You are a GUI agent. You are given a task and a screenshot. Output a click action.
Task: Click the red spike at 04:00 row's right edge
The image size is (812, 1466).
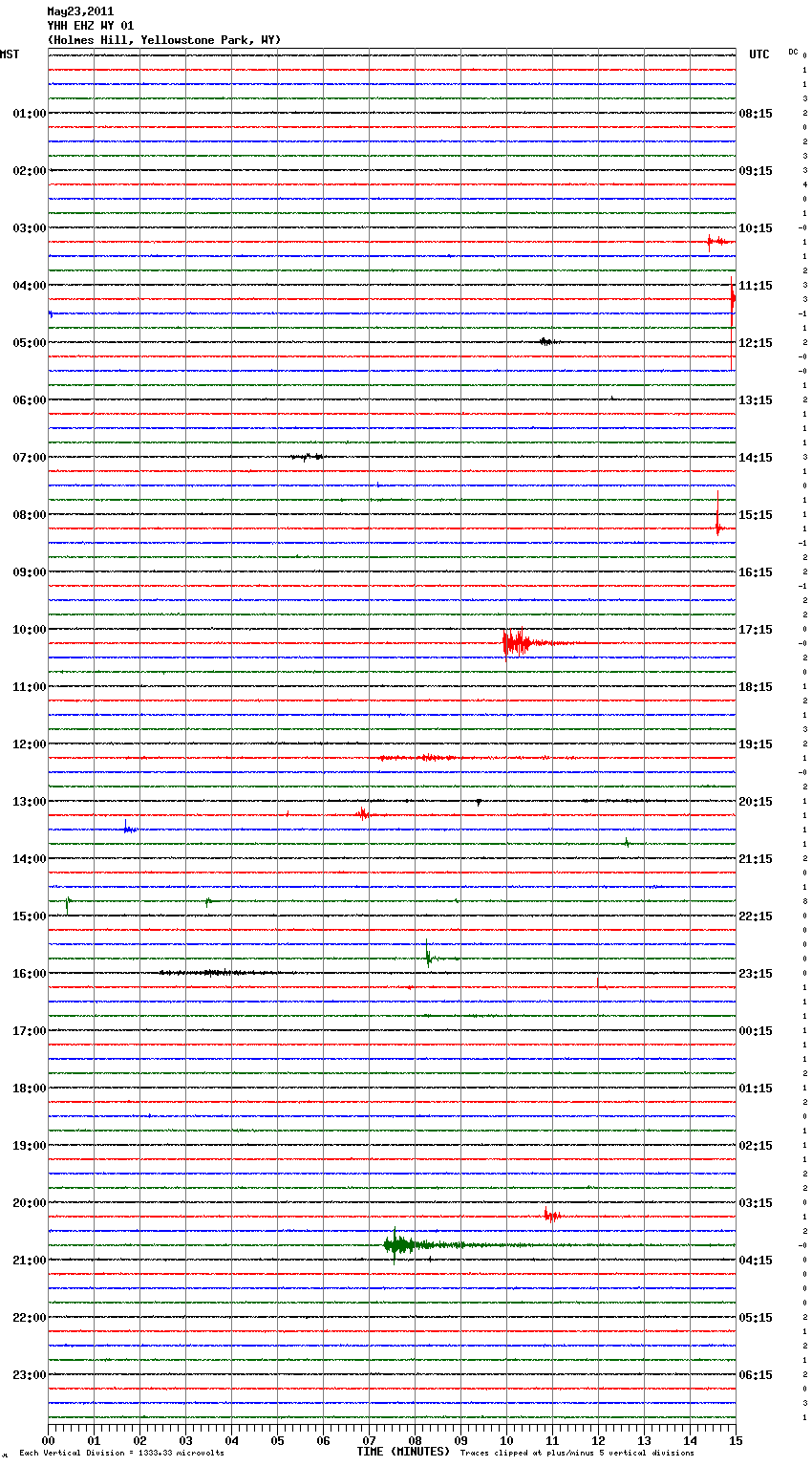(733, 301)
